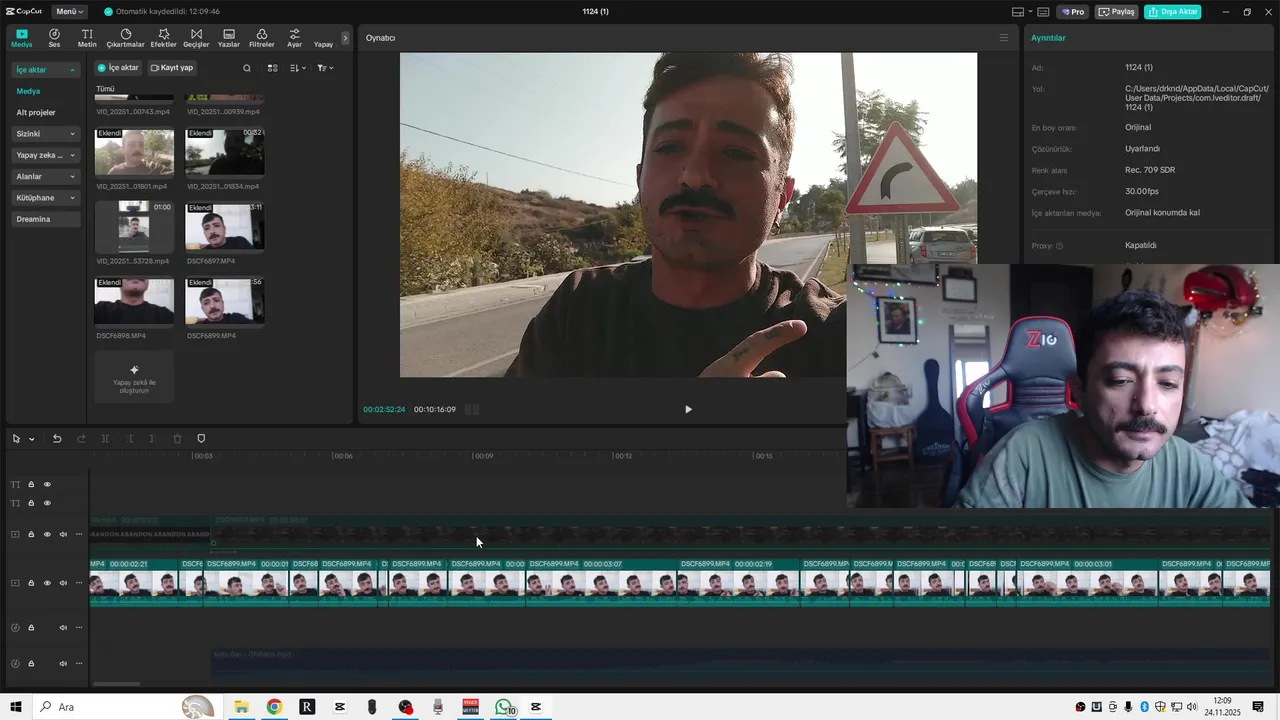Viewport: 1280px width, 720px height.
Task: Open the Geçişler tab
Action: (x=196, y=38)
